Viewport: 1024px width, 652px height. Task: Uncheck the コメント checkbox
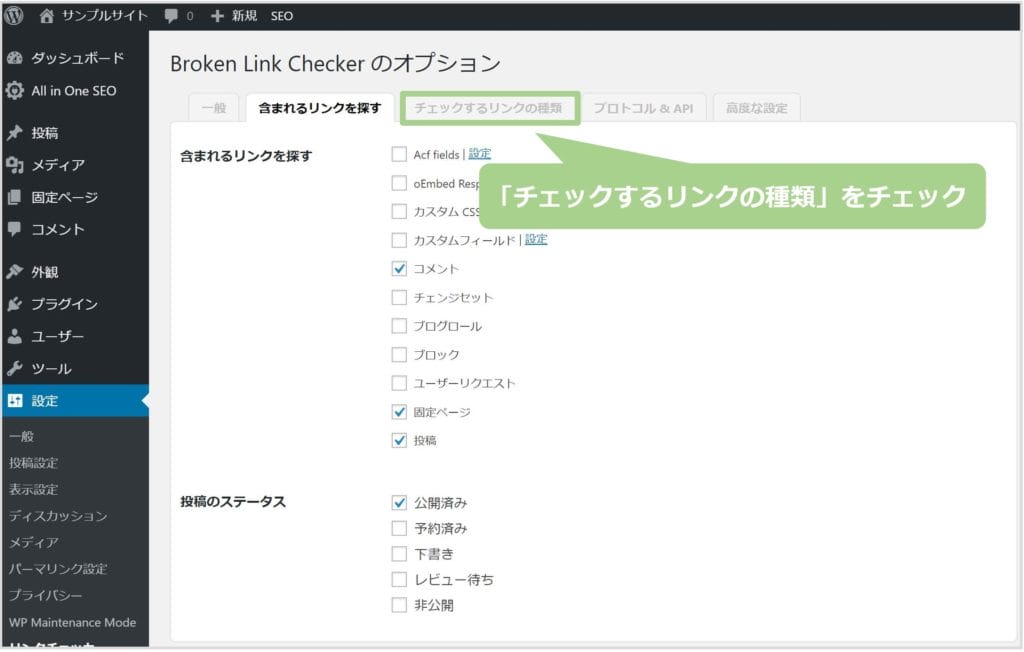tap(399, 269)
